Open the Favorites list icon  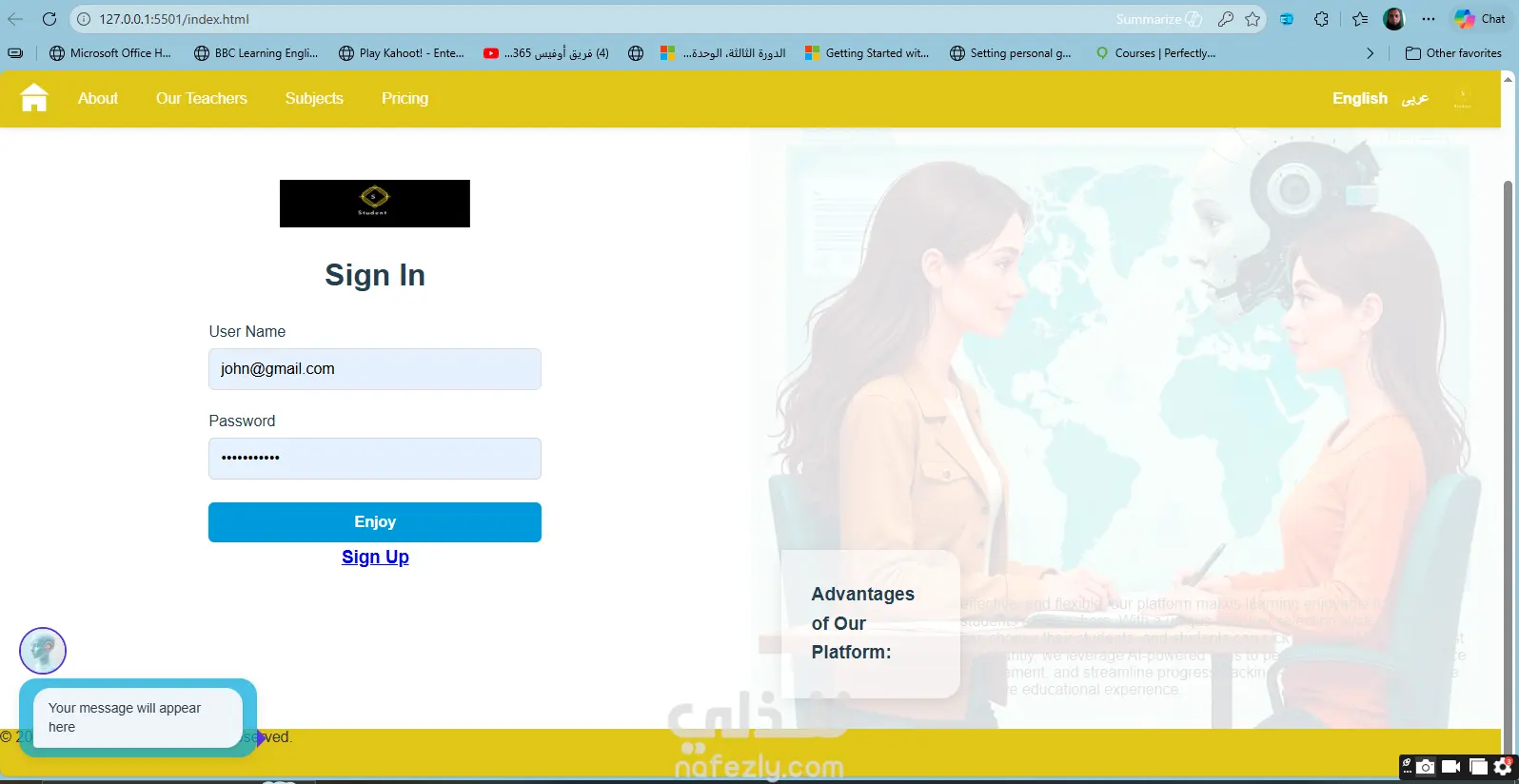click(1360, 19)
